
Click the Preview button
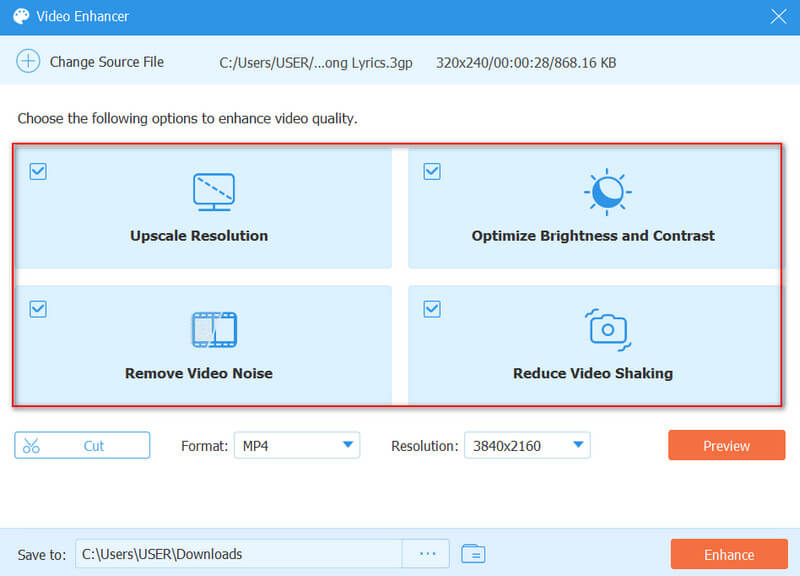click(726, 446)
